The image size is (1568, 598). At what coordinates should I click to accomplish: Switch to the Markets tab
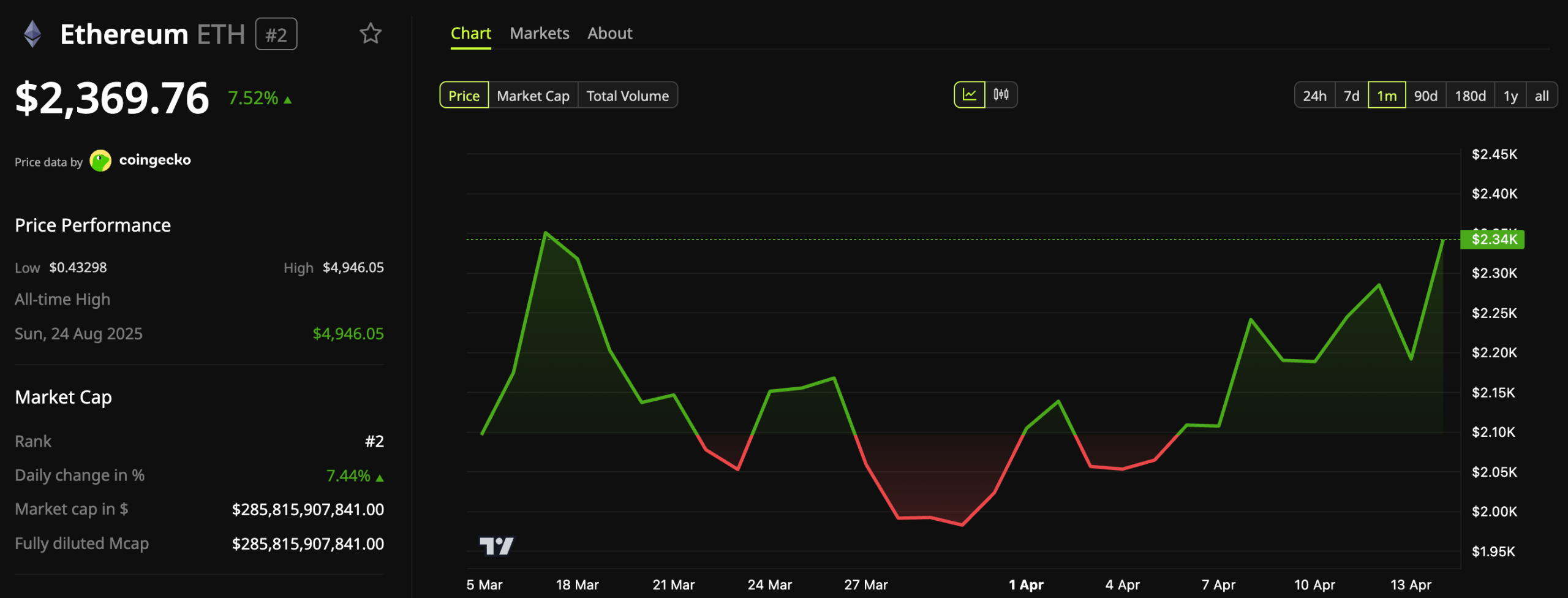539,33
